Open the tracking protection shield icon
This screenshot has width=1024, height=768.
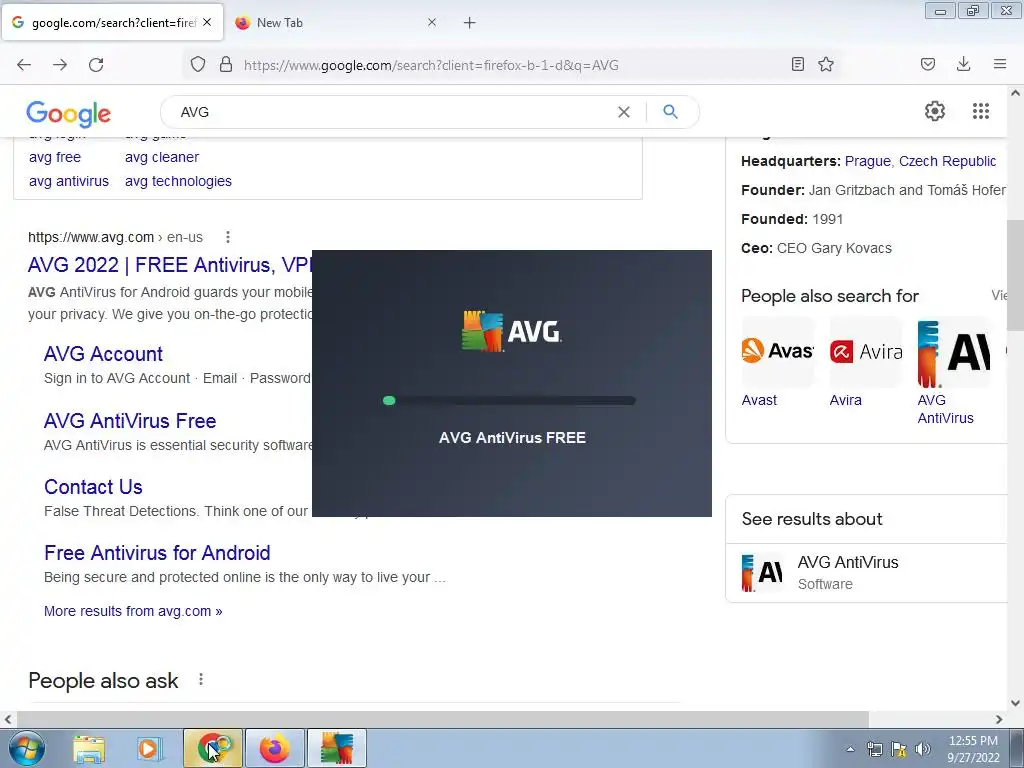coord(198,64)
